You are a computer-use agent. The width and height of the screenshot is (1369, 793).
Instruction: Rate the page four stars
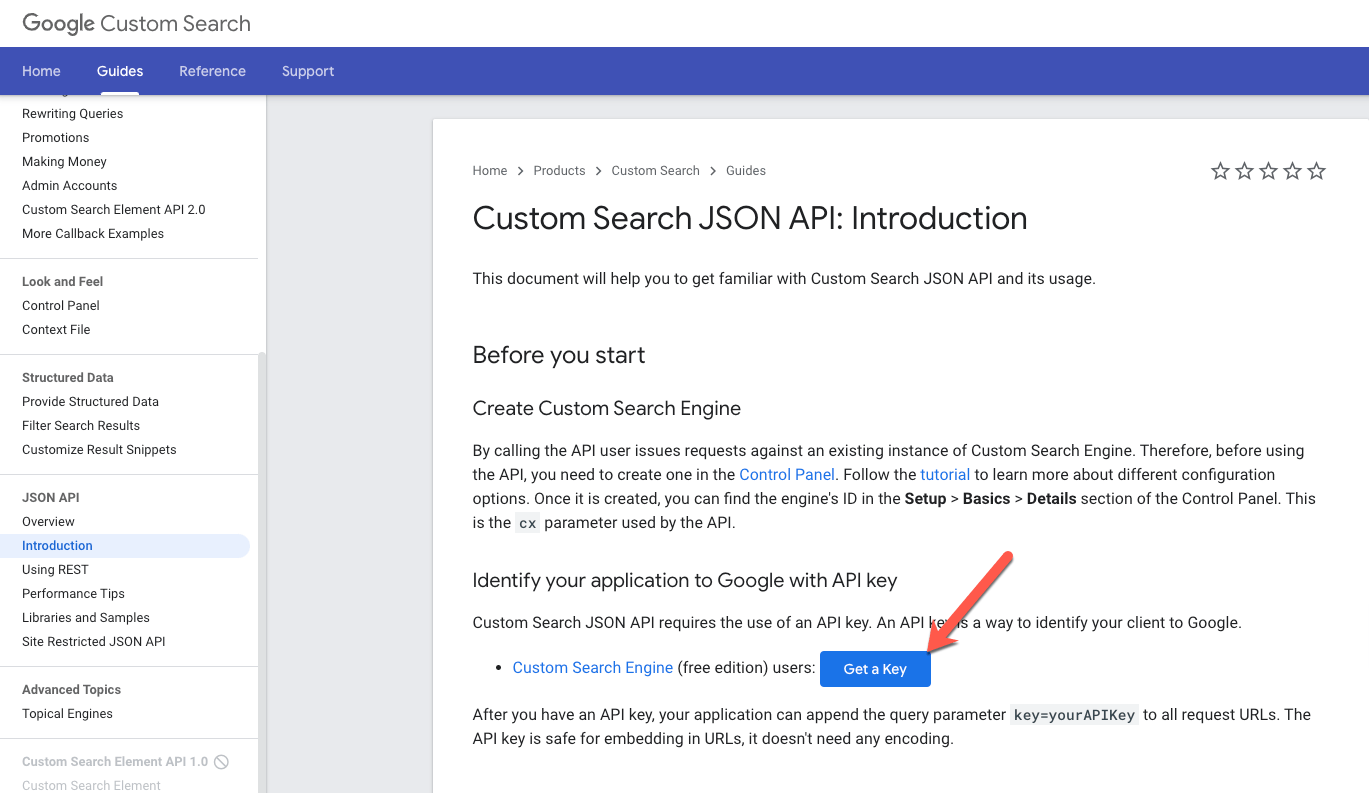(1292, 171)
